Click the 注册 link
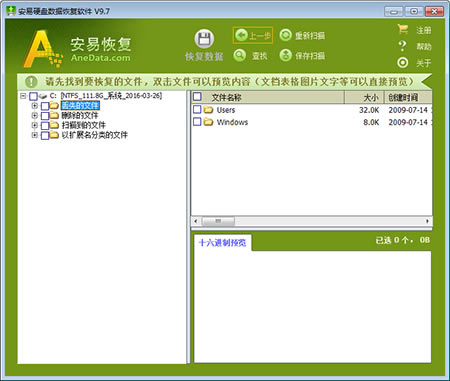Screen dimensions: 450x381 tap(424, 30)
